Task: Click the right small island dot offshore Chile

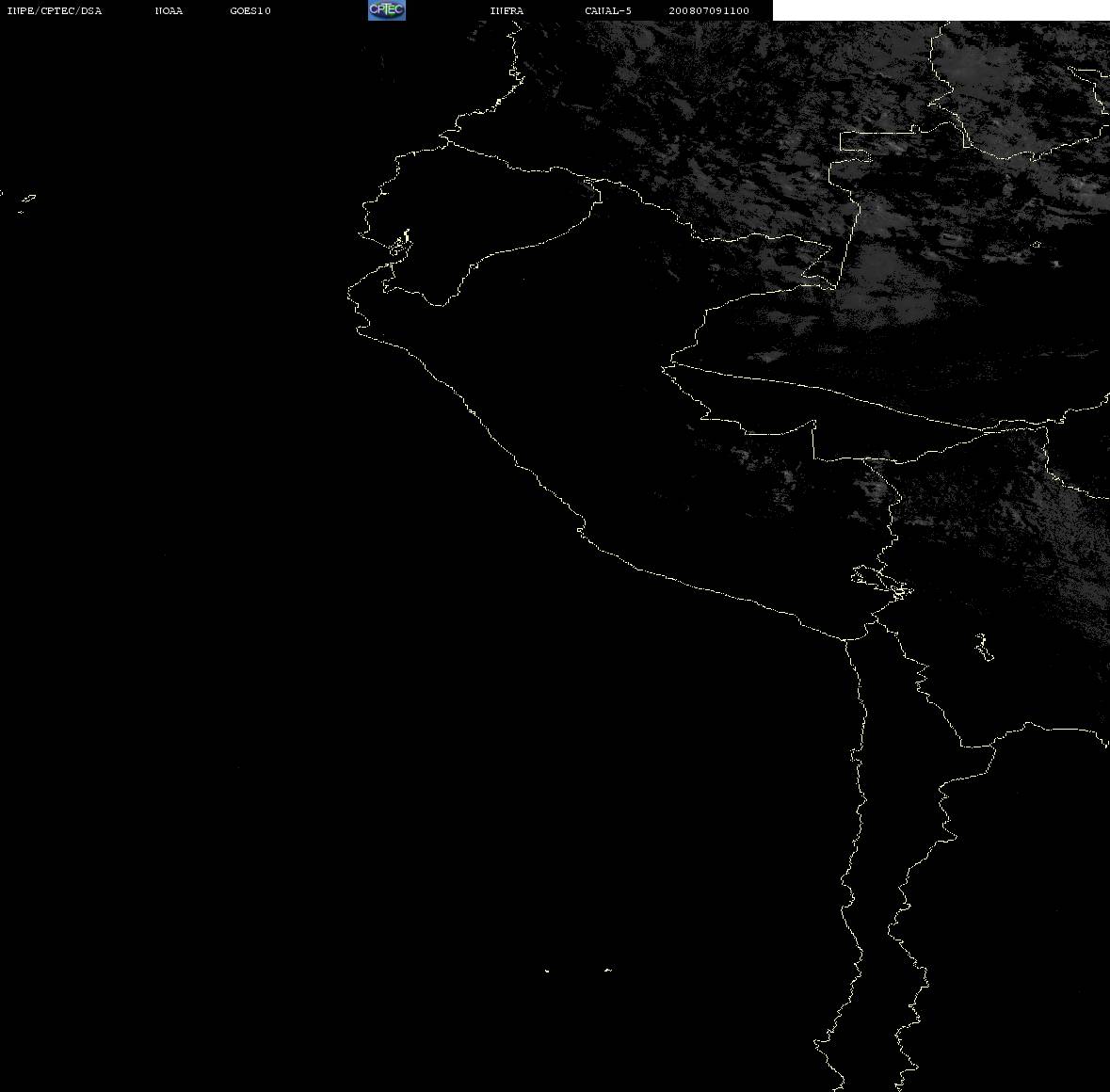Action: pyautogui.click(x=608, y=970)
